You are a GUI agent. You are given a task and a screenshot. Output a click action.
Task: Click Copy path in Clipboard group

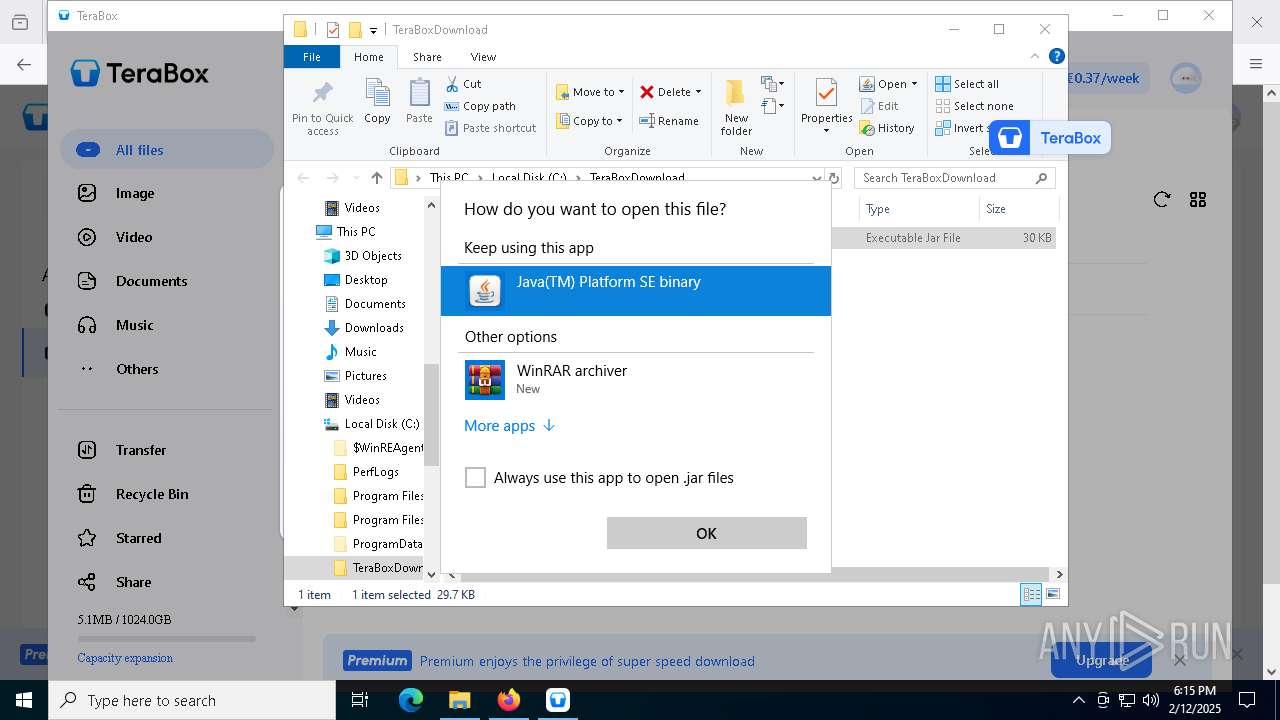click(480, 106)
